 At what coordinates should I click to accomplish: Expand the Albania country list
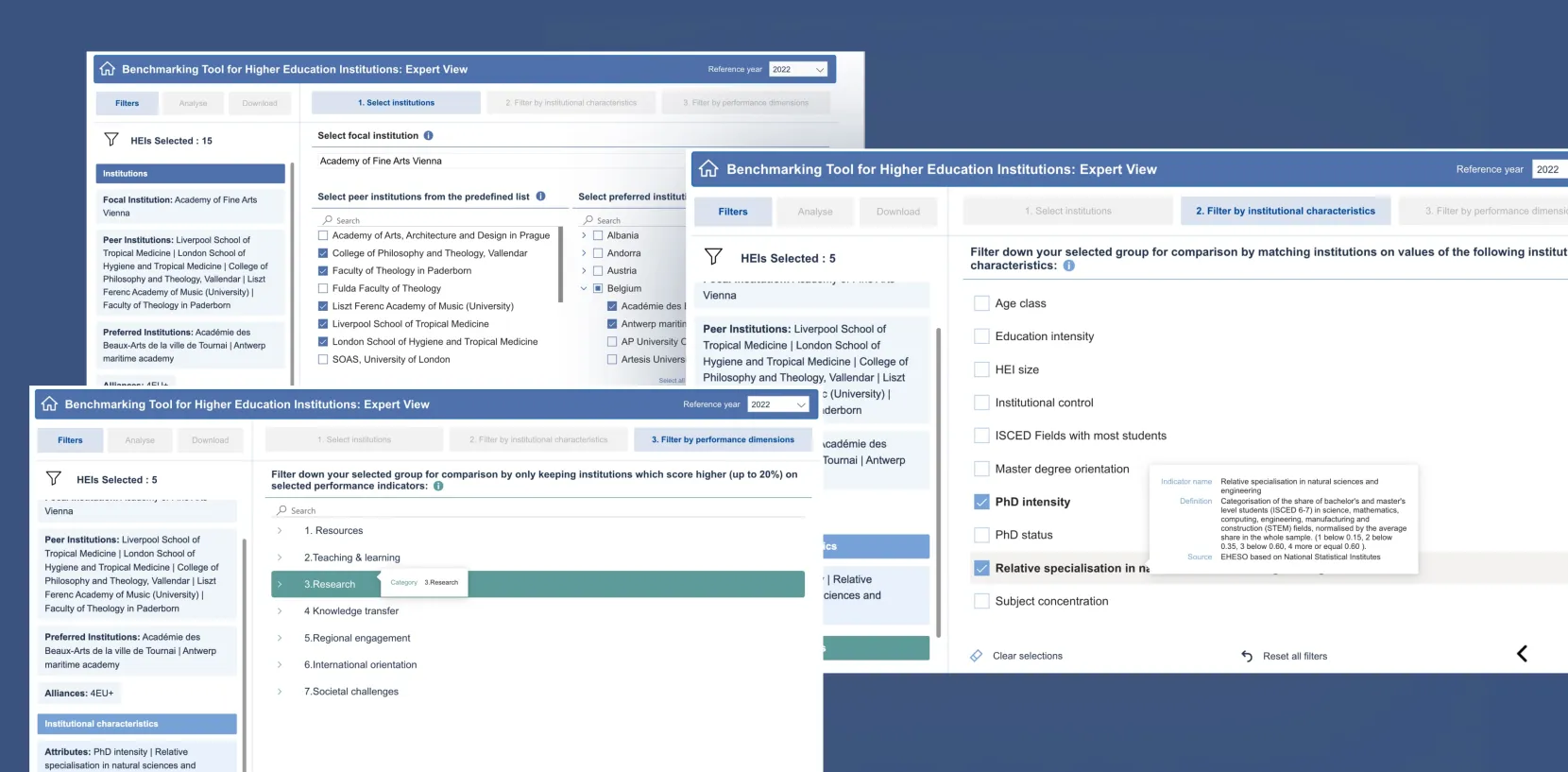pos(584,235)
